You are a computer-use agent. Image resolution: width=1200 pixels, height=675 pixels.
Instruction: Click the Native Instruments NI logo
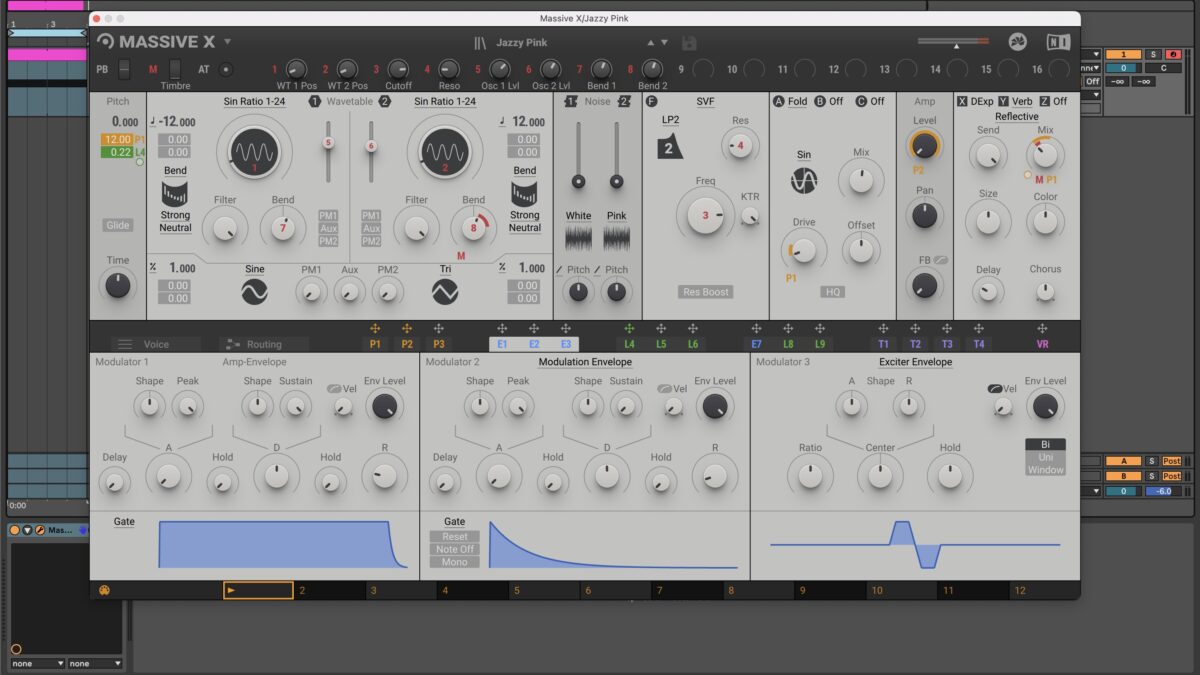(x=1058, y=42)
